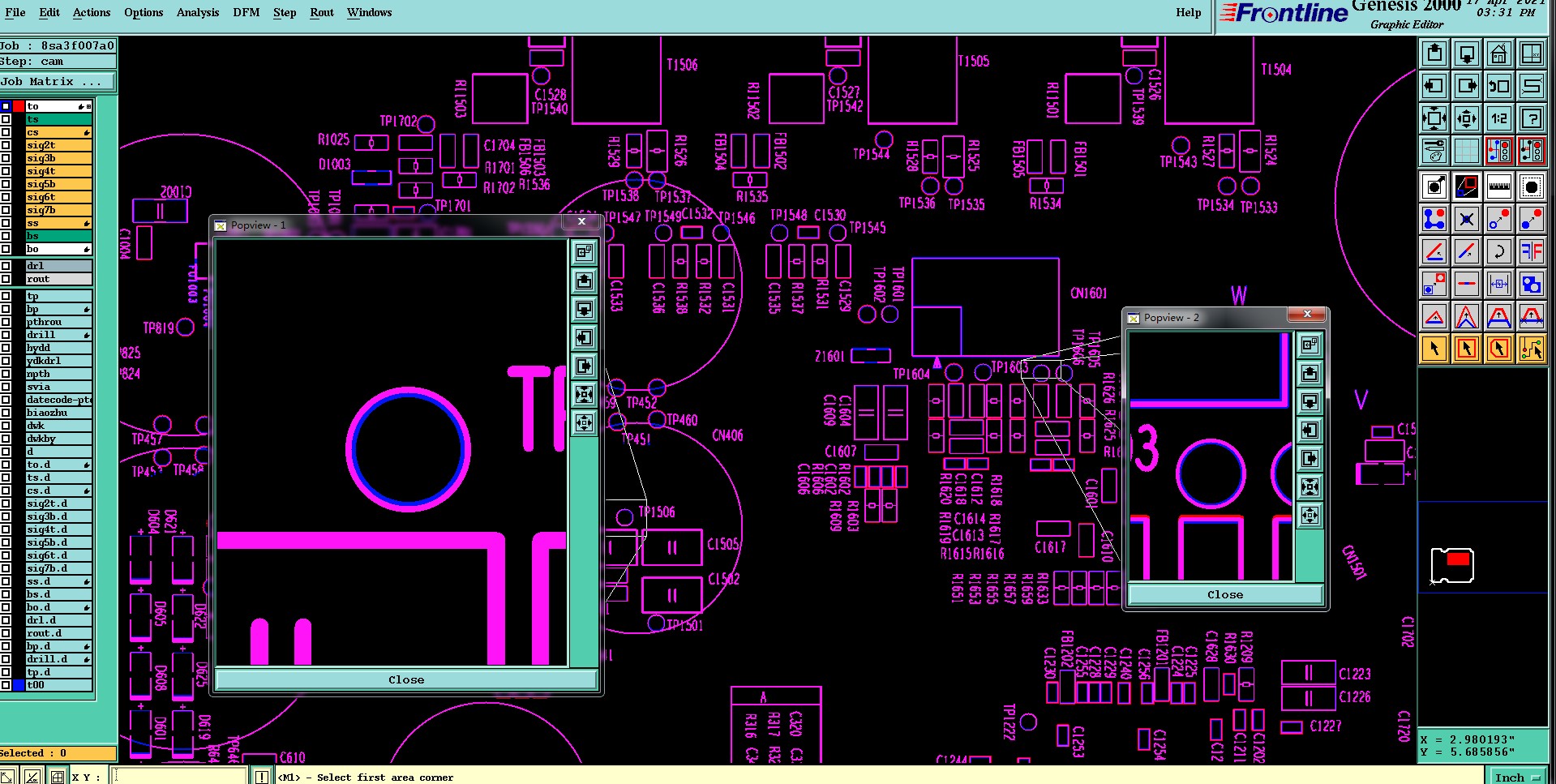Close the Popview - 1 window
This screenshot has height=784, width=1556.
[x=581, y=221]
